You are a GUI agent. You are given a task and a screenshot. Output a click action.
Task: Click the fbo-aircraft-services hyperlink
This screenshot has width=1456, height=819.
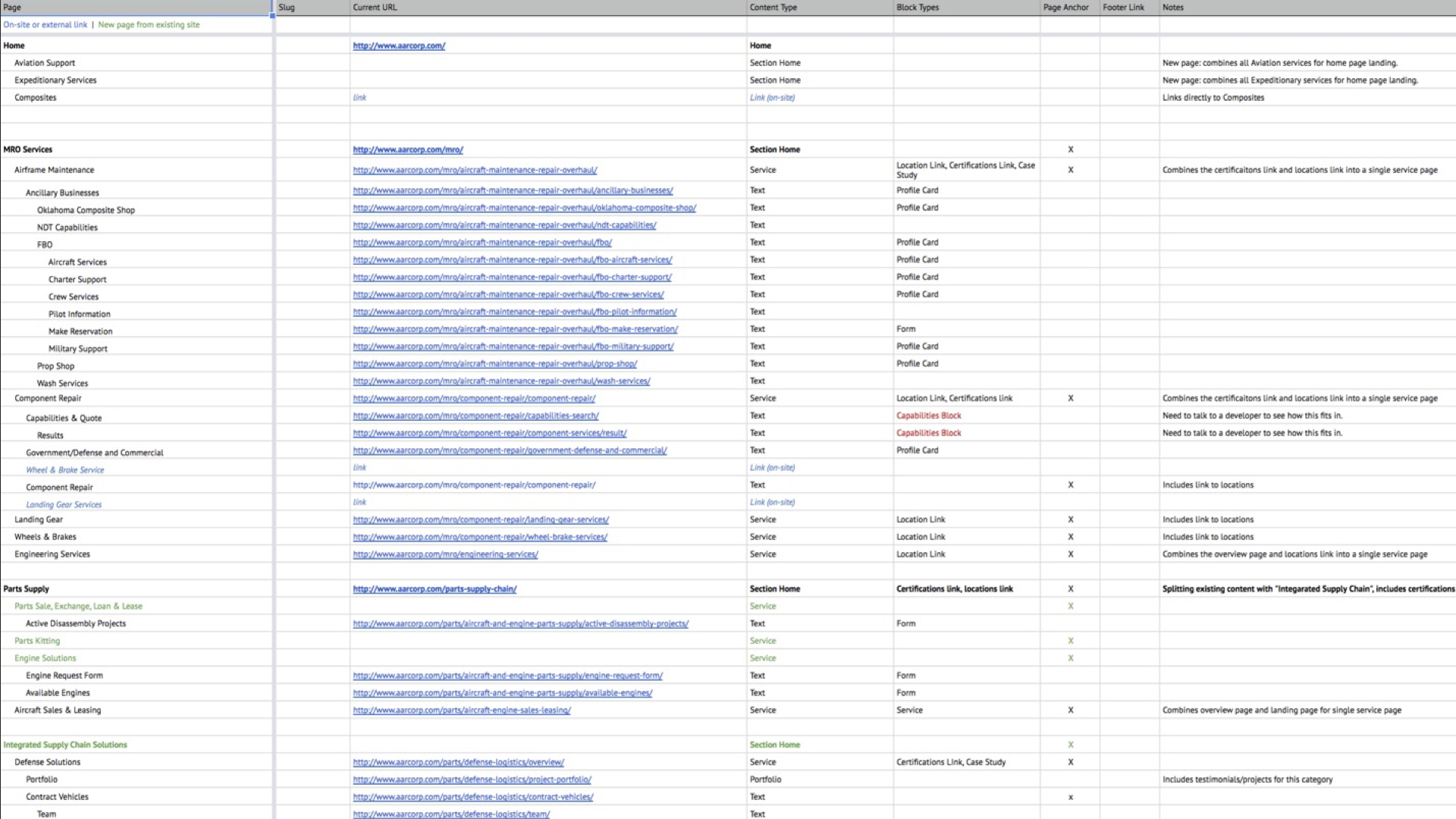tap(513, 259)
